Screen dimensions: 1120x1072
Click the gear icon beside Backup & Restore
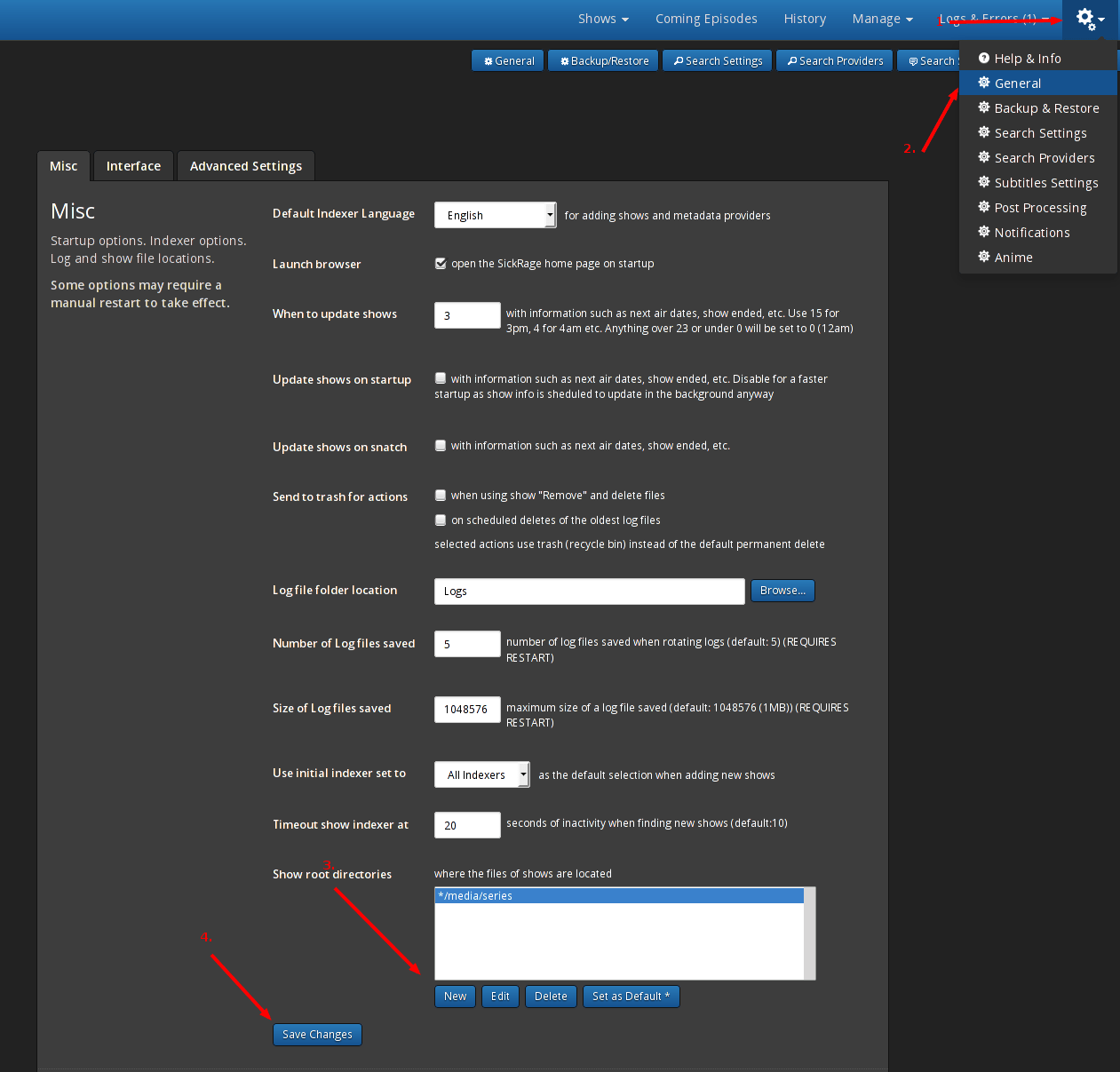pos(984,107)
